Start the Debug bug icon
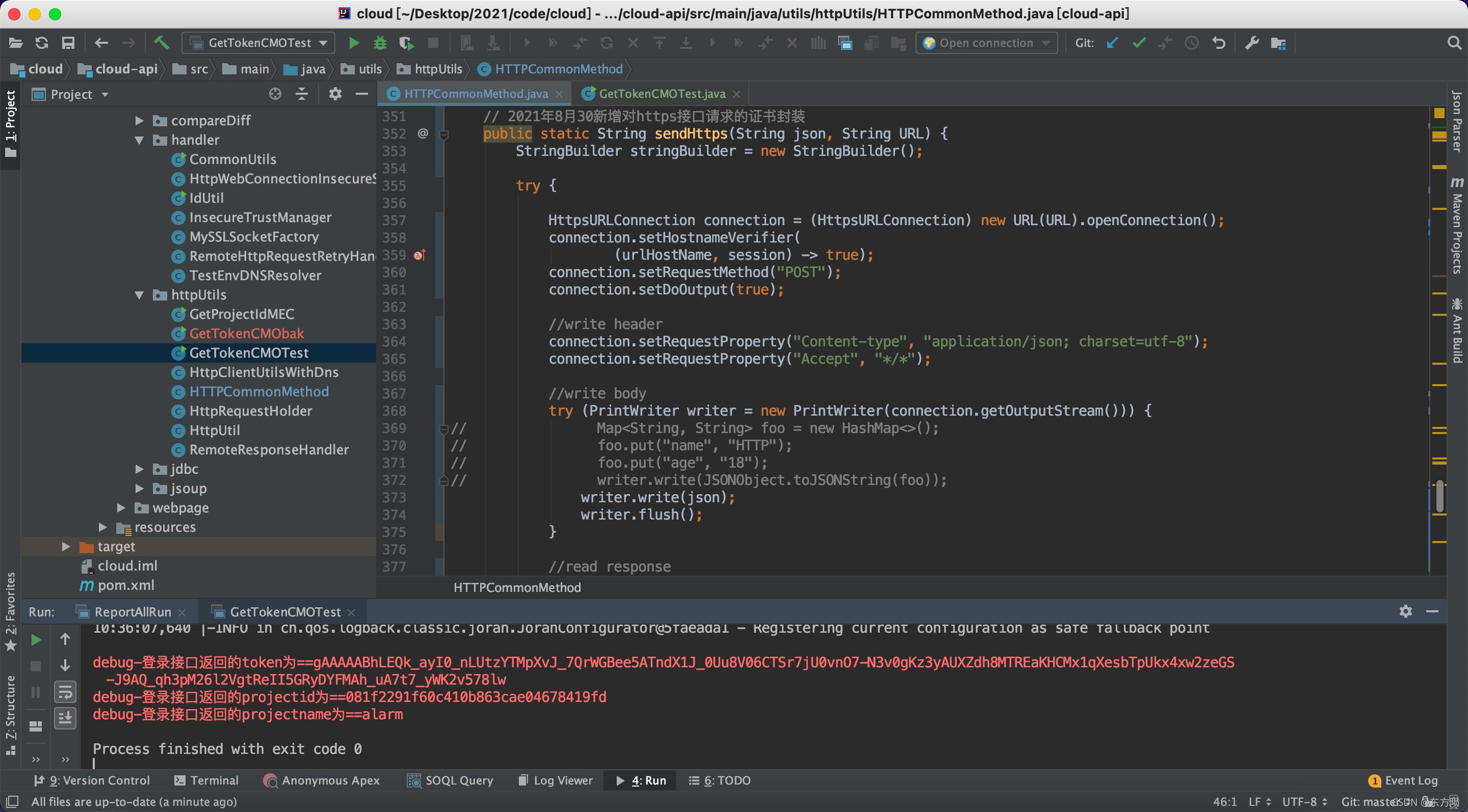The height and width of the screenshot is (812, 1468). 380,43
